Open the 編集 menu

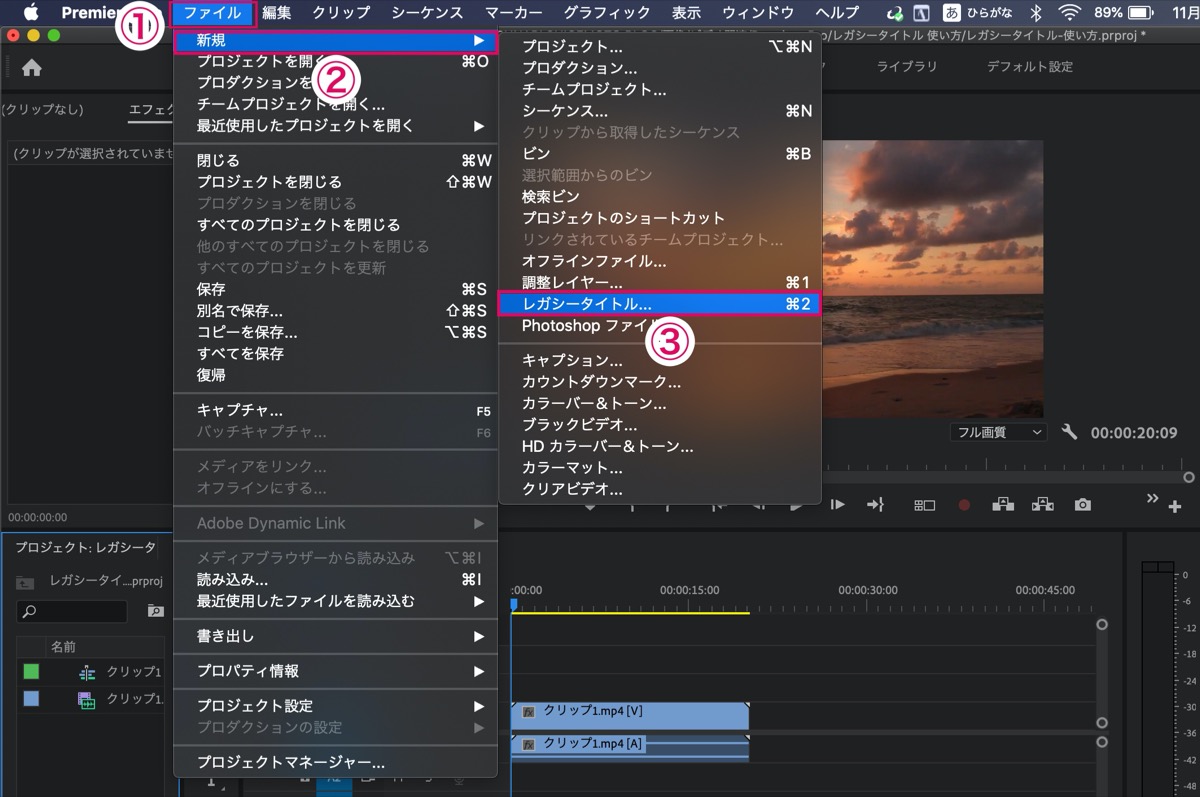277,13
